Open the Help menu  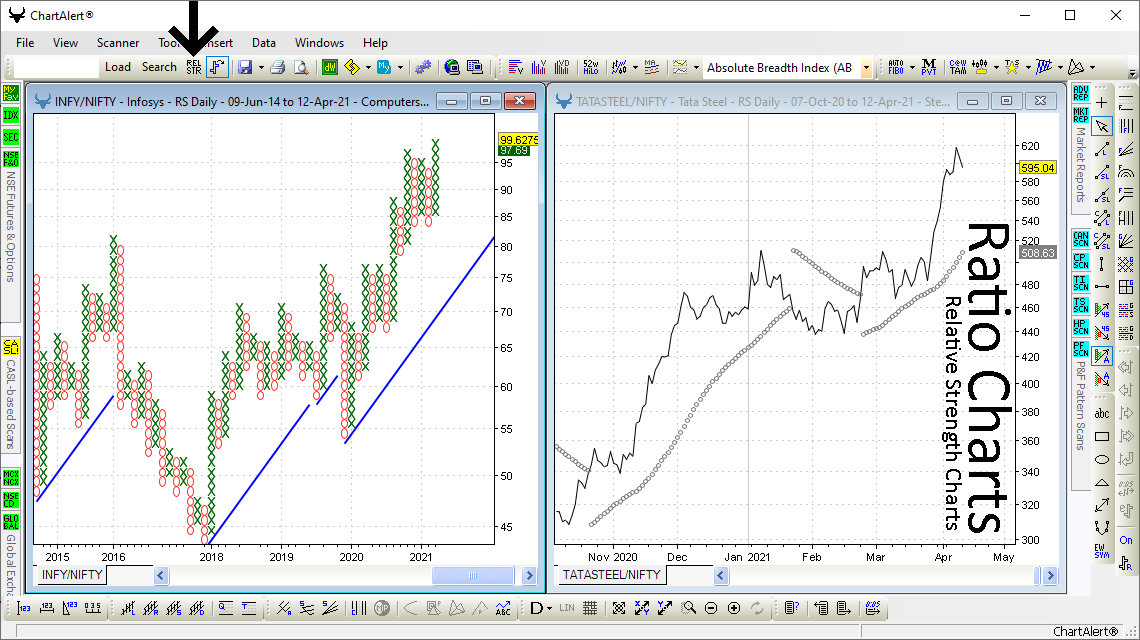375,43
